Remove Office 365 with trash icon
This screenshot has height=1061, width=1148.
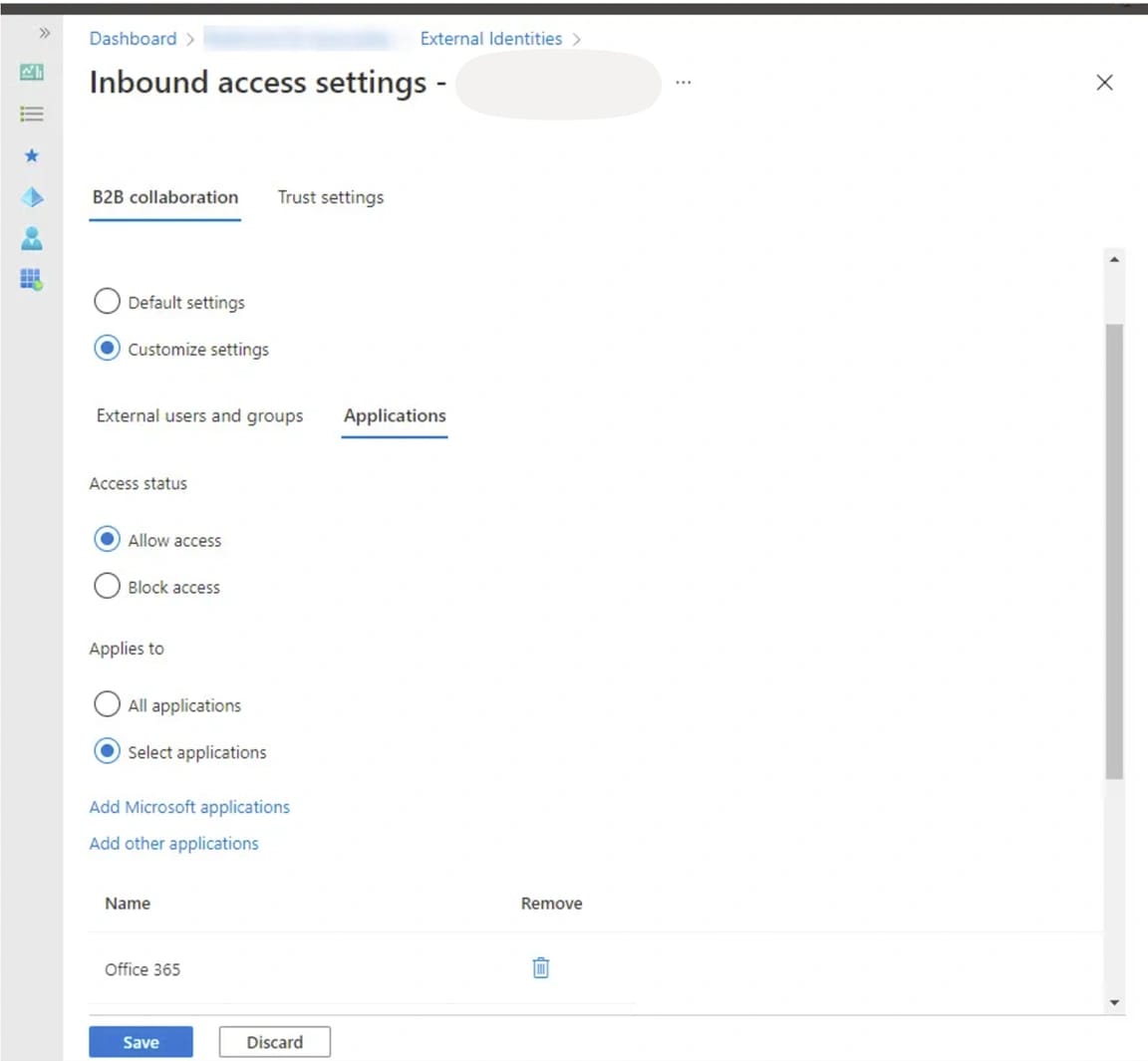click(540, 967)
